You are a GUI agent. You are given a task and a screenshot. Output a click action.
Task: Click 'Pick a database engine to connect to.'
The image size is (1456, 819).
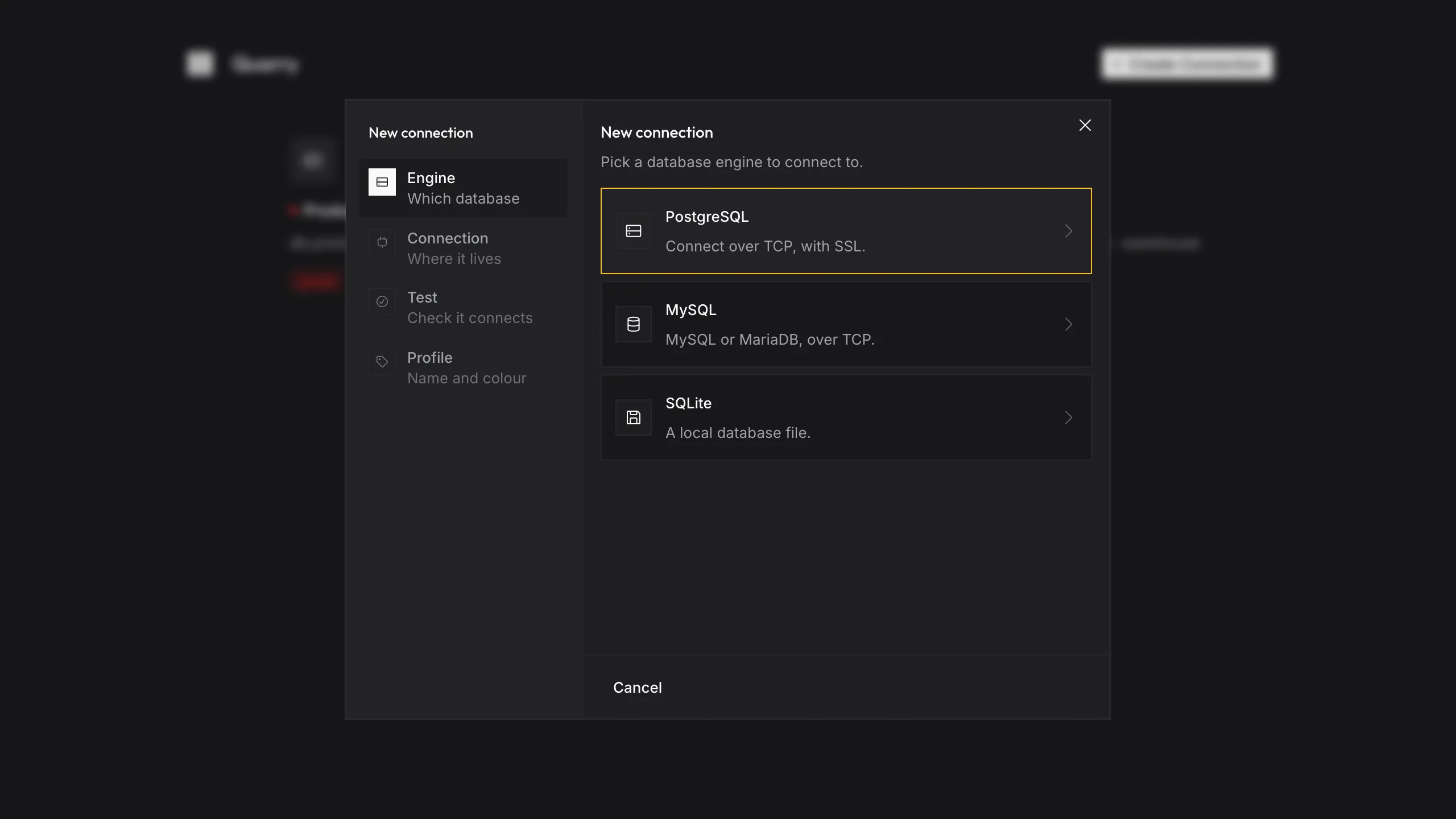(x=731, y=162)
